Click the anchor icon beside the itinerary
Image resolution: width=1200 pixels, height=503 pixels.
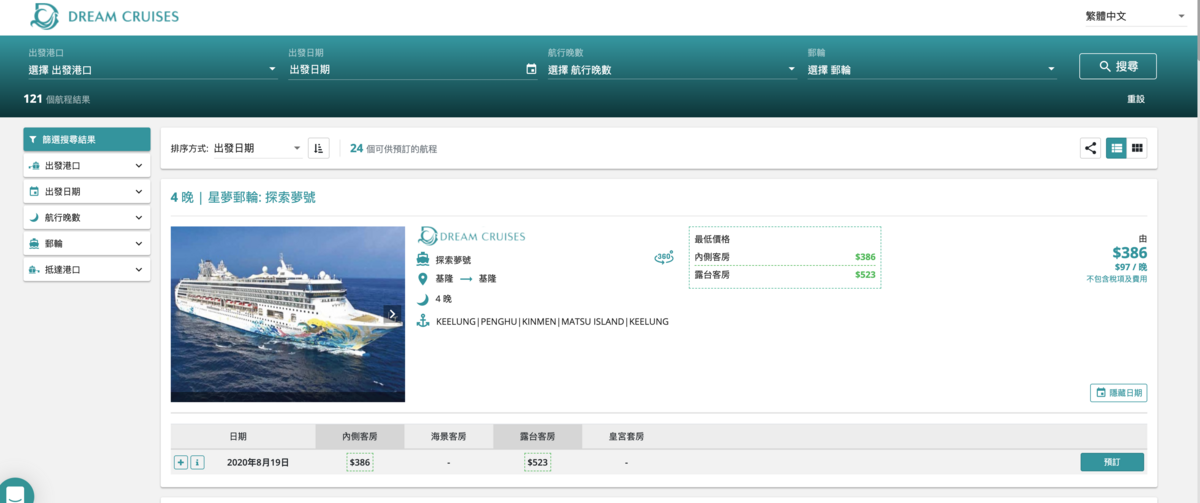pos(422,322)
